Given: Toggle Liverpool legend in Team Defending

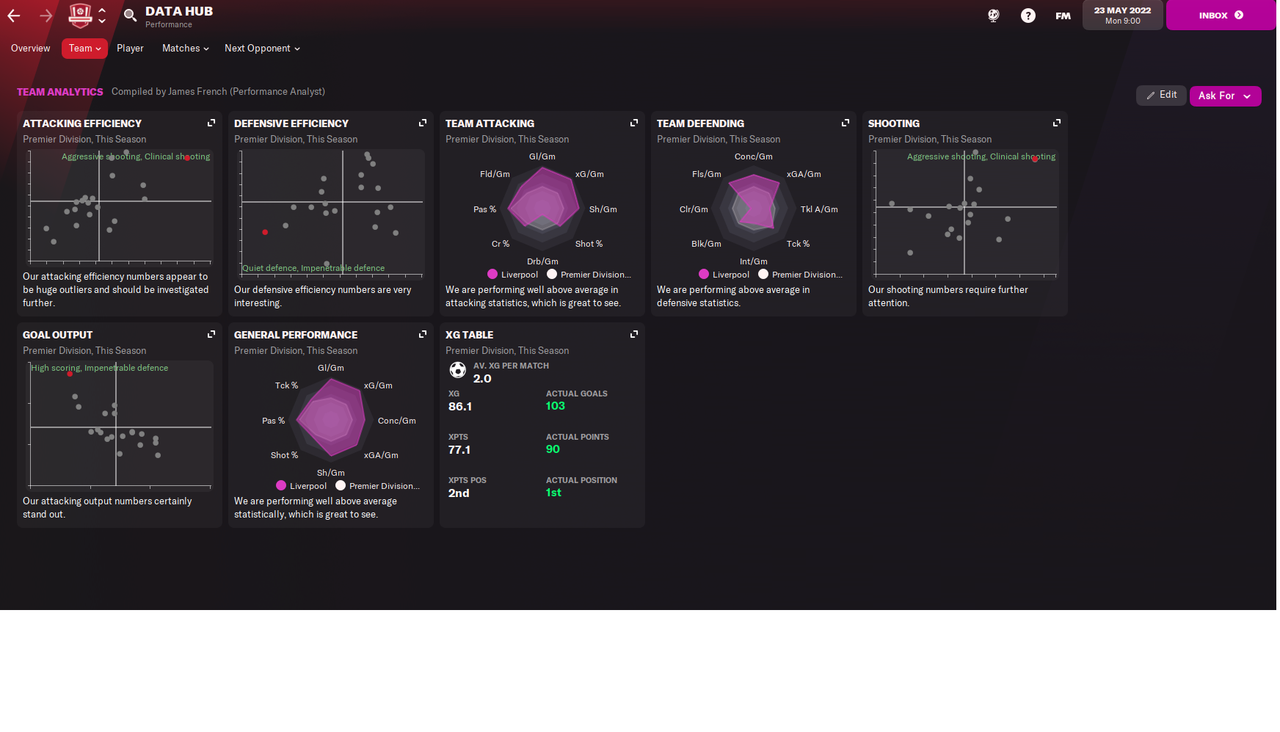Looking at the screenshot, I should tap(724, 274).
